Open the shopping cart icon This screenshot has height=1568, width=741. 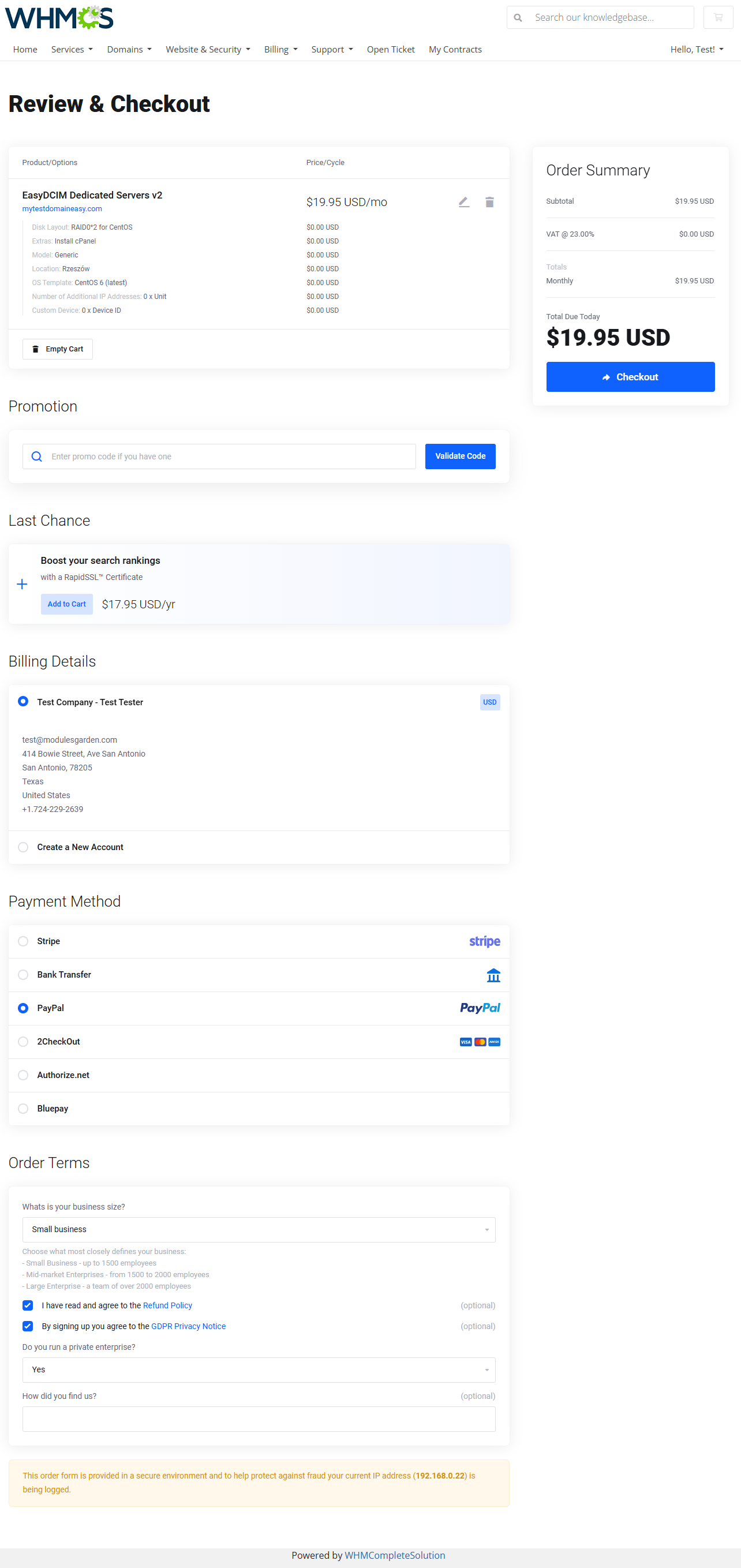[x=718, y=18]
